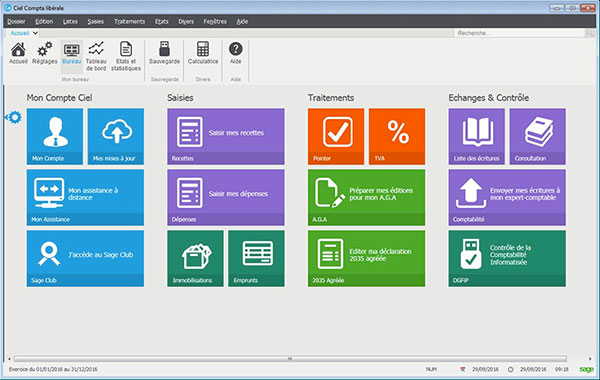Open the Fenêtres menu

215,21
